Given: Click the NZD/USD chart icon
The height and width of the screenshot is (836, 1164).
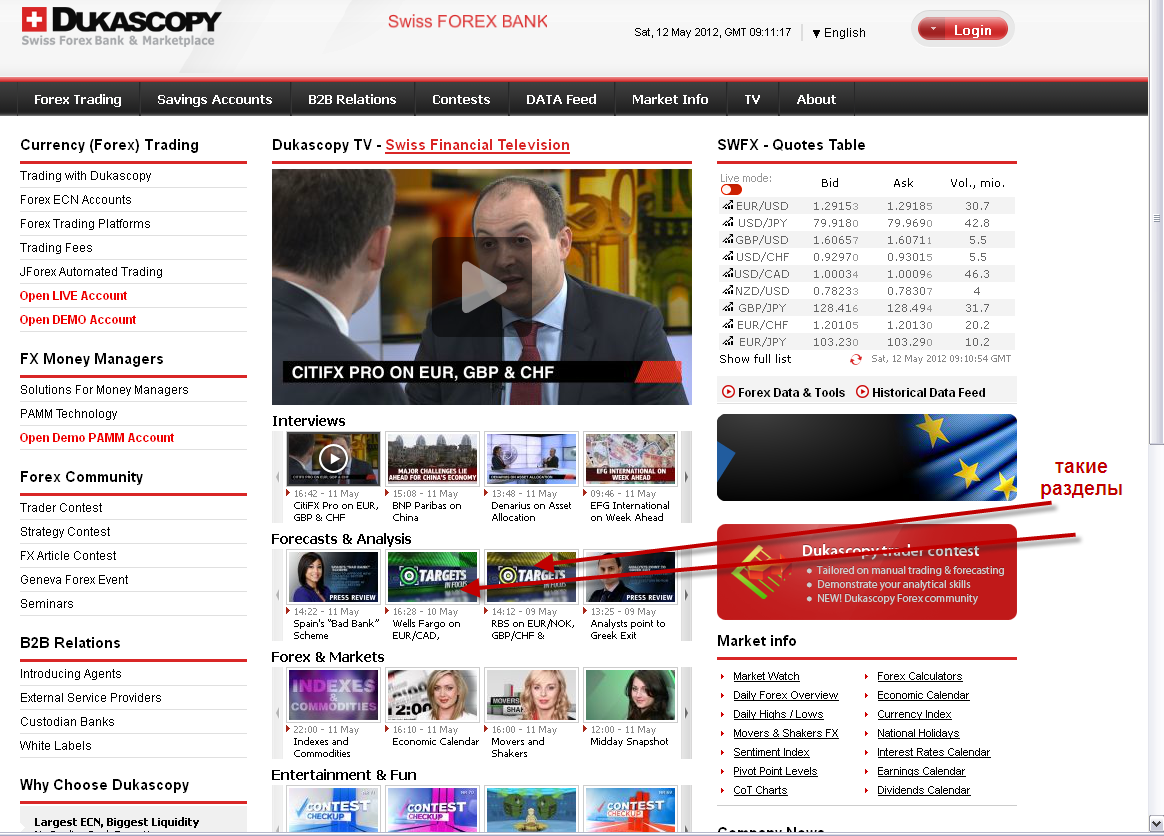Looking at the screenshot, I should 728,290.
